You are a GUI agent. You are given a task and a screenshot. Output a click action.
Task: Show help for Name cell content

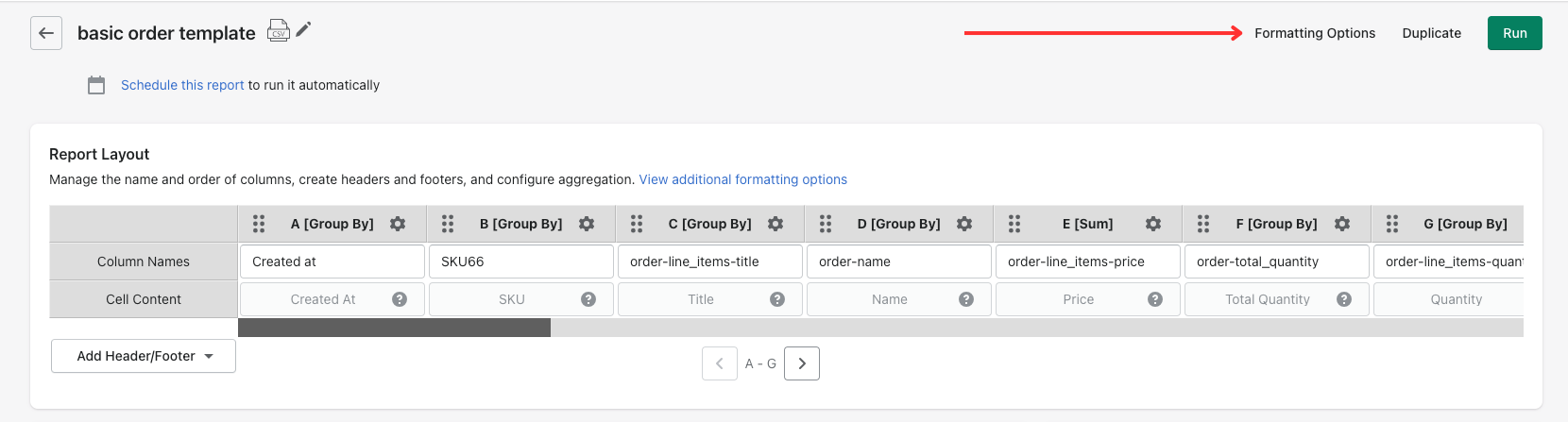[966, 299]
